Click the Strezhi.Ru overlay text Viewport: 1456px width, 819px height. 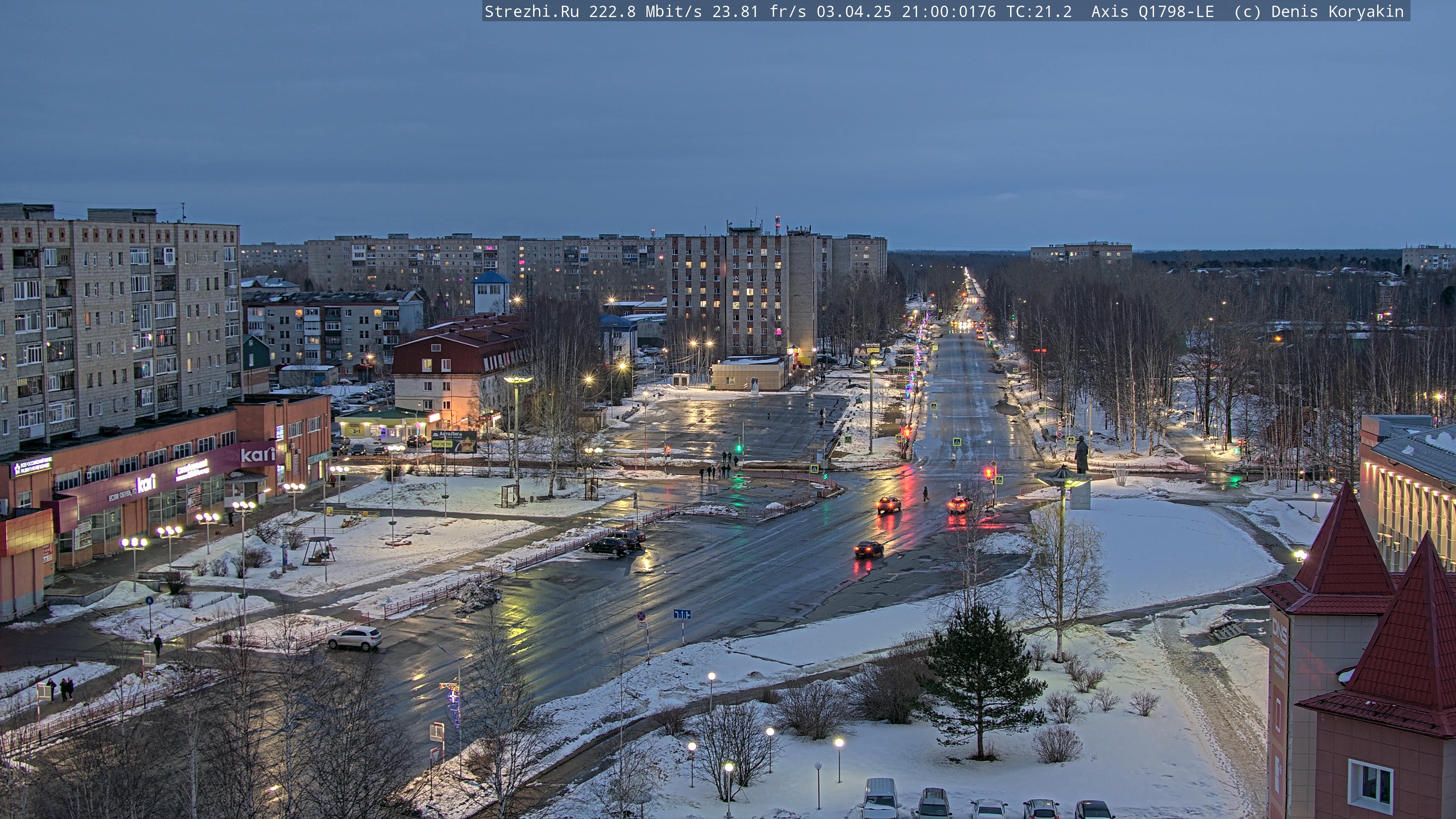(531, 12)
